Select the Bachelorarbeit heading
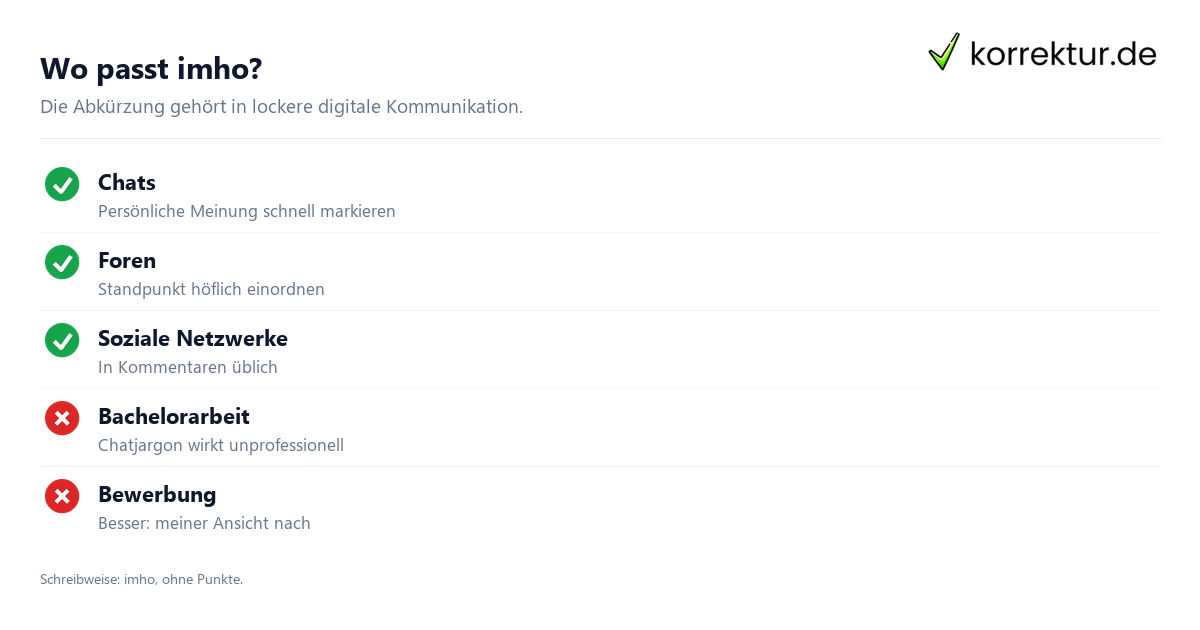This screenshot has height=630, width=1200. pyautogui.click(x=174, y=416)
